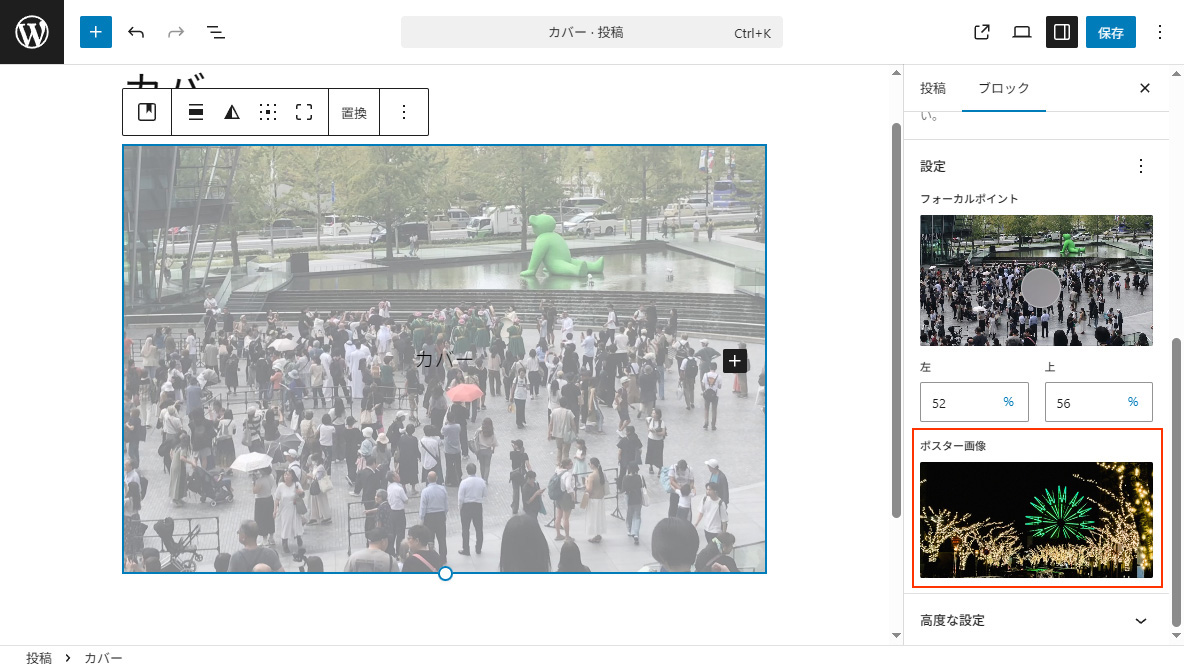Click the Cover block type icon
1184x670 pixels.
pos(147,112)
